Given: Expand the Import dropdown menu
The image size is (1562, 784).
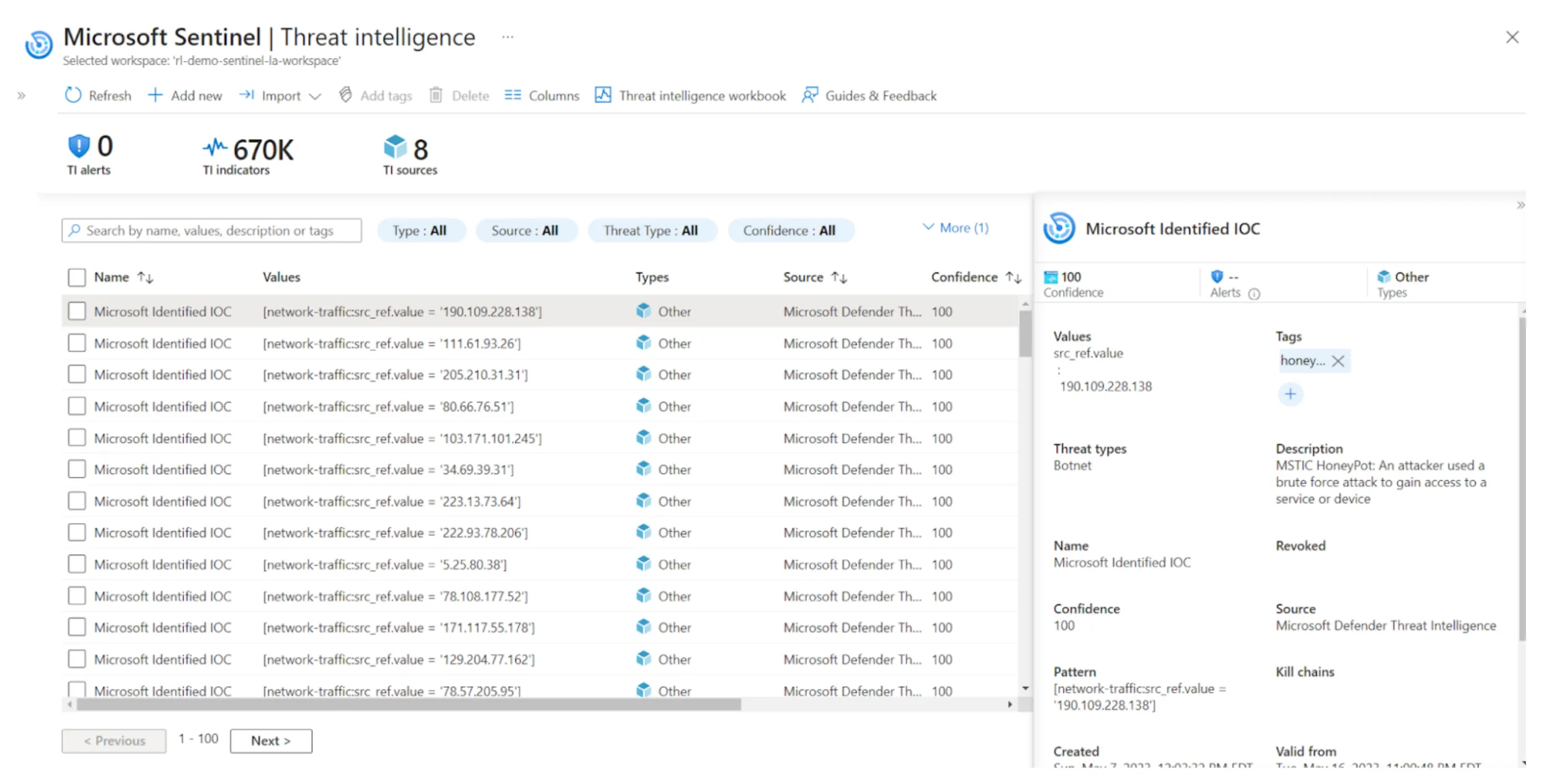Looking at the screenshot, I should 315,96.
